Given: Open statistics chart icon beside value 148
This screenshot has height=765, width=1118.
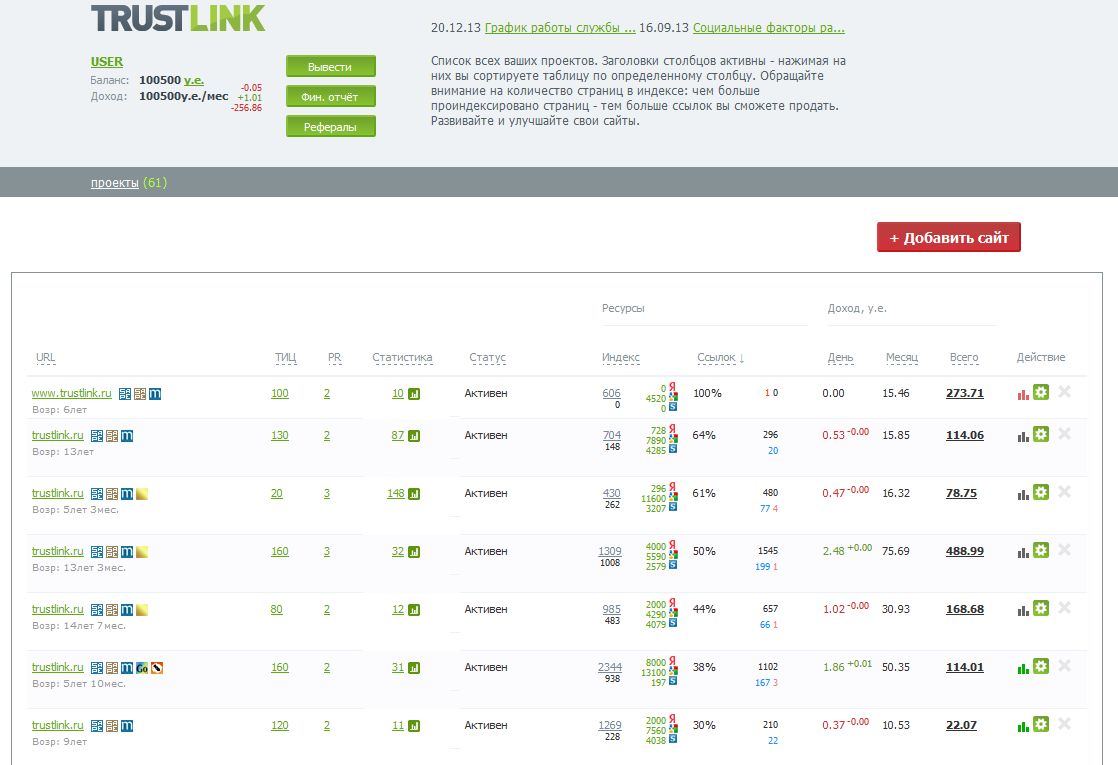Looking at the screenshot, I should [x=414, y=493].
